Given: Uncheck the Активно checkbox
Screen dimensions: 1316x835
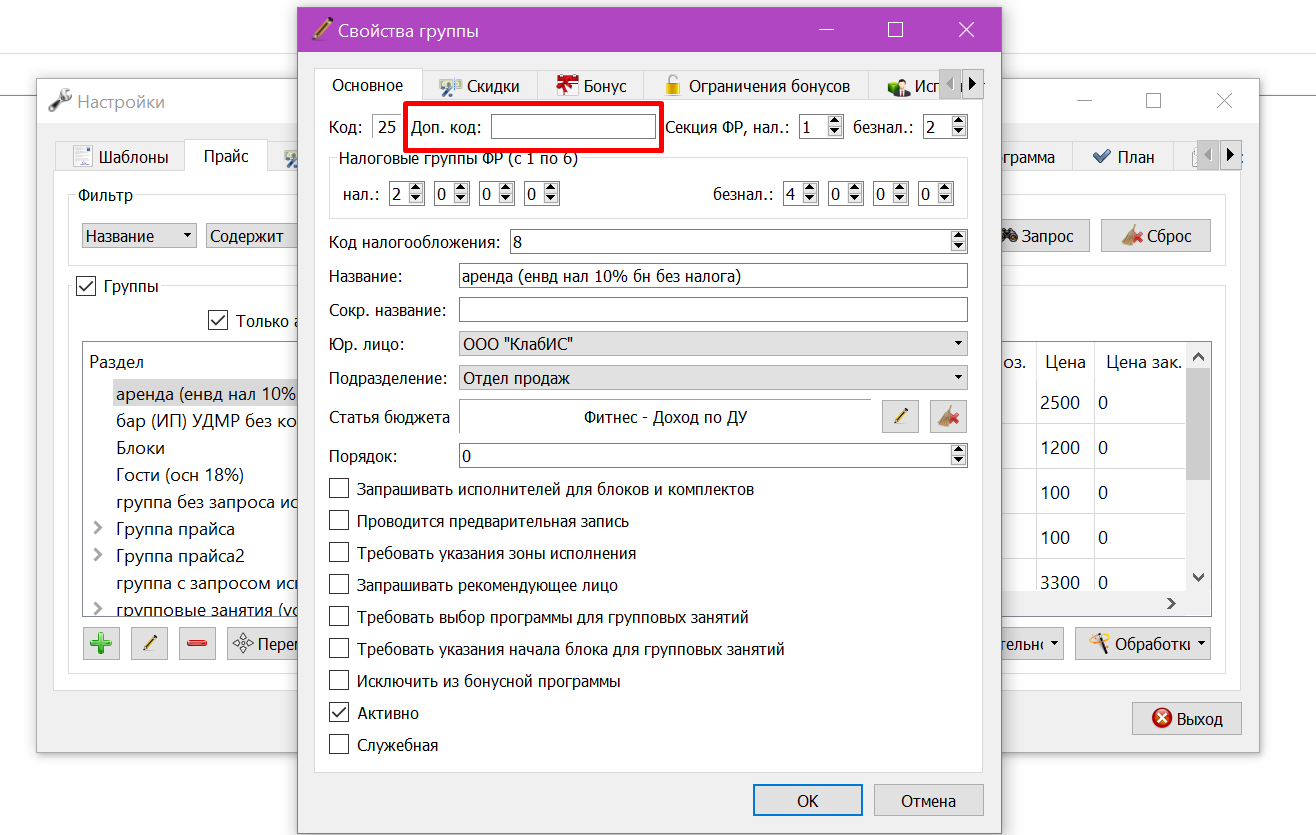Looking at the screenshot, I should click(339, 713).
